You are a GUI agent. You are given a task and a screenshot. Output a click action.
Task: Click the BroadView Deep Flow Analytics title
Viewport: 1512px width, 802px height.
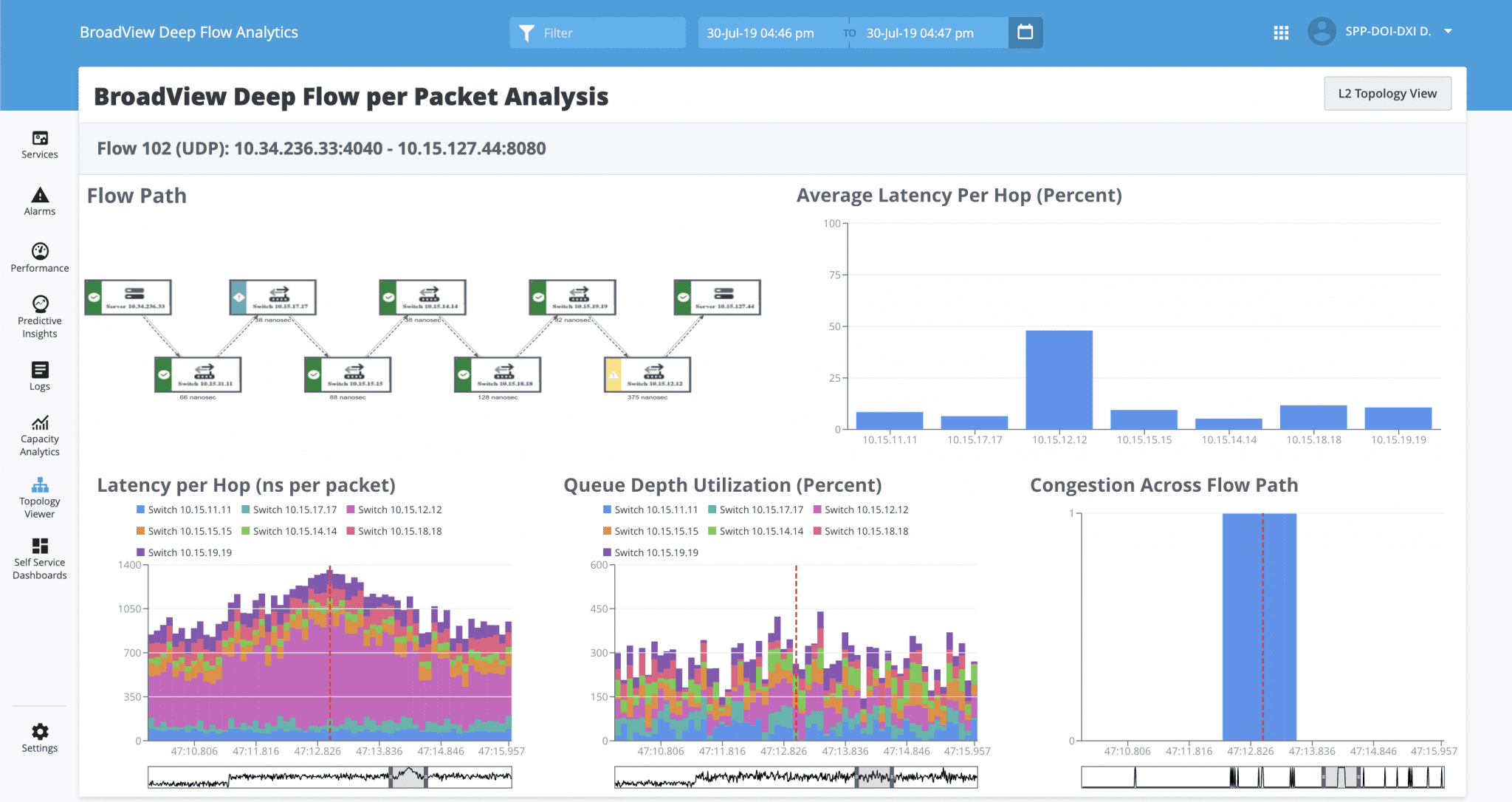(189, 32)
